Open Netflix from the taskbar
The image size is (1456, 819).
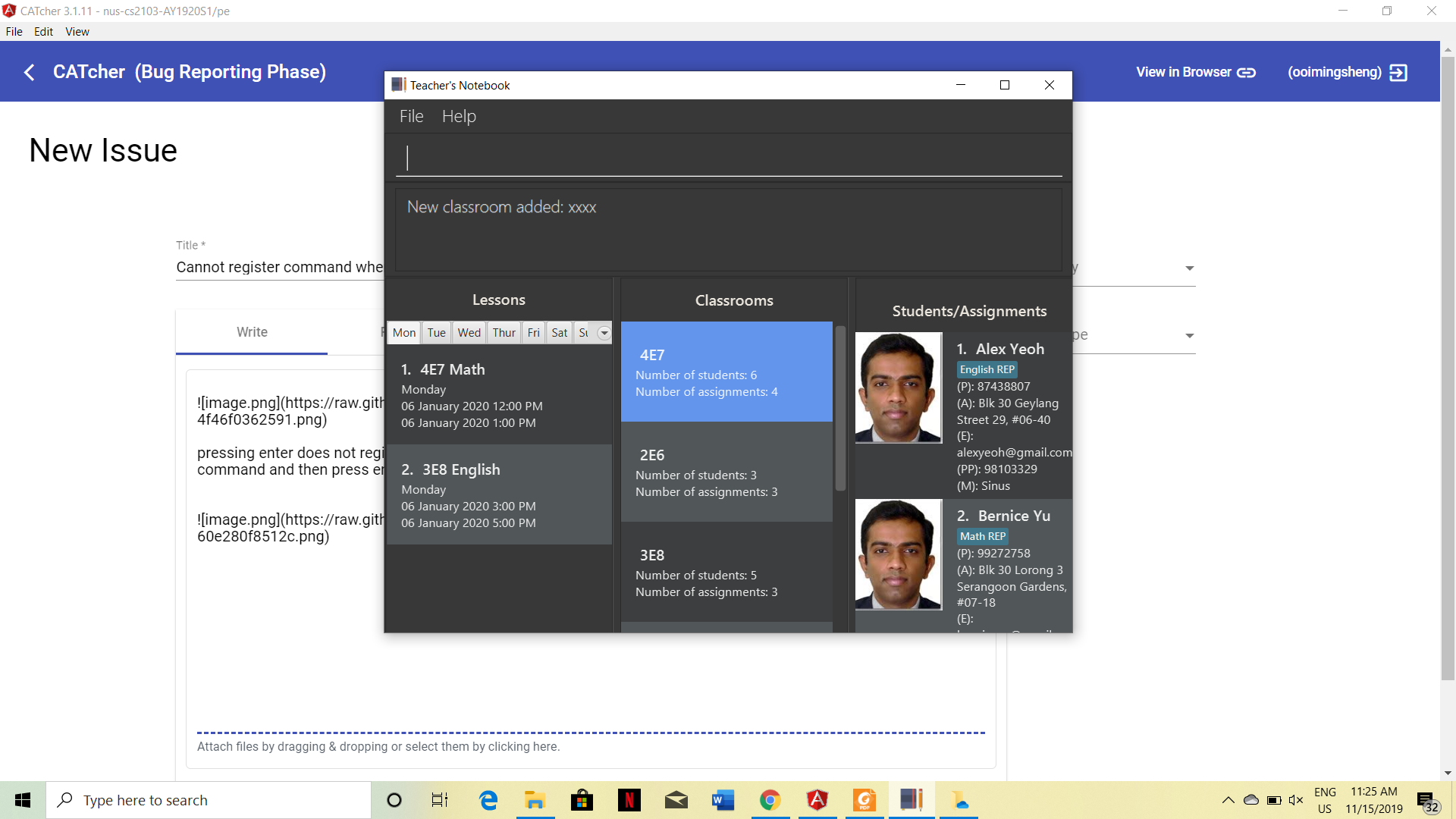[x=629, y=800]
